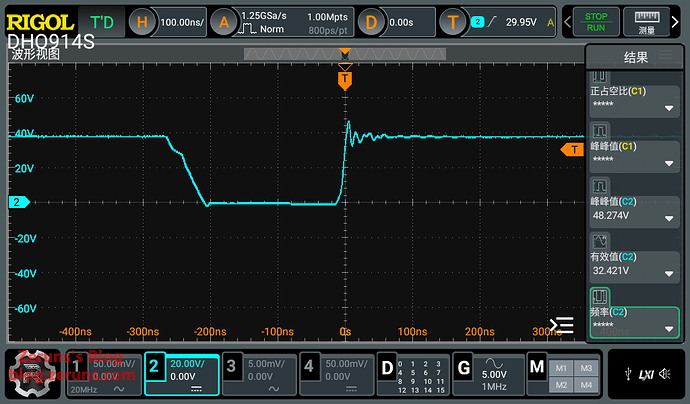Expand 有效值(C2) 32.421V dropdown
Image resolution: width=690 pixels, height=404 pixels.
coord(668,272)
